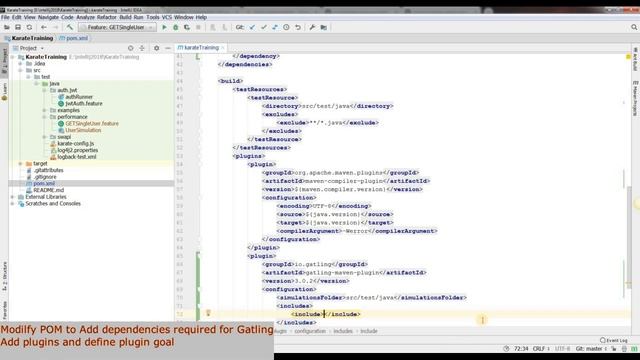Navigate forward with the right arrow icon

[x=56, y=27]
